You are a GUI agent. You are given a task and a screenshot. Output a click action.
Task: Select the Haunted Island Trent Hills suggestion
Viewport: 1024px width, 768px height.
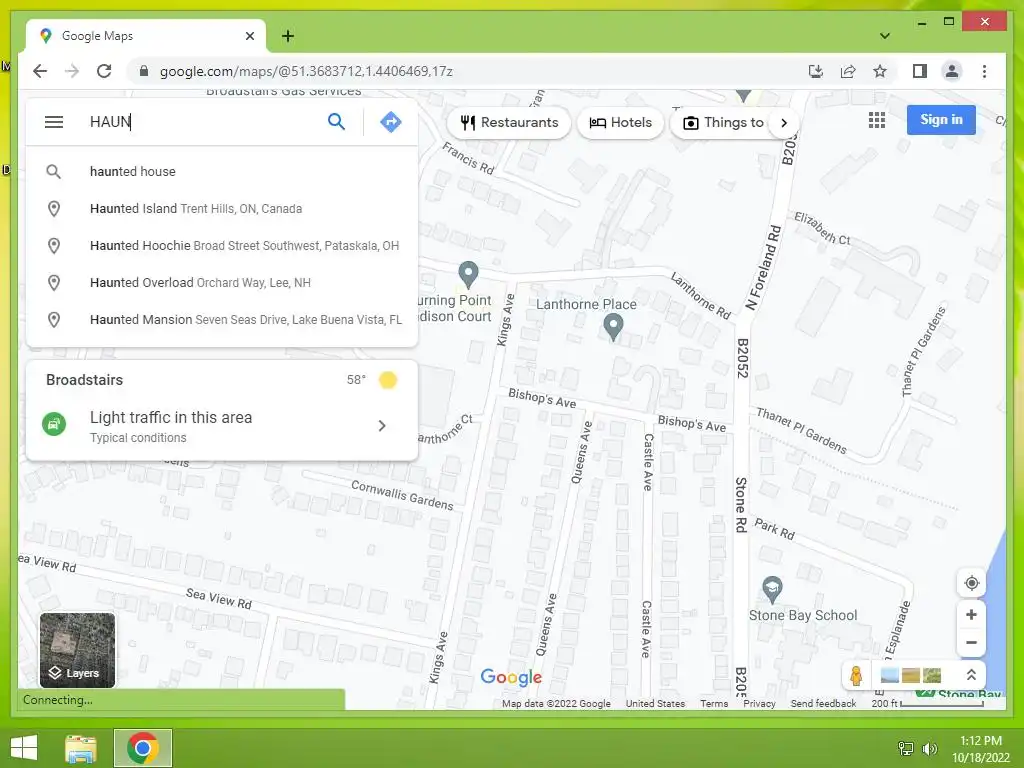(x=222, y=209)
